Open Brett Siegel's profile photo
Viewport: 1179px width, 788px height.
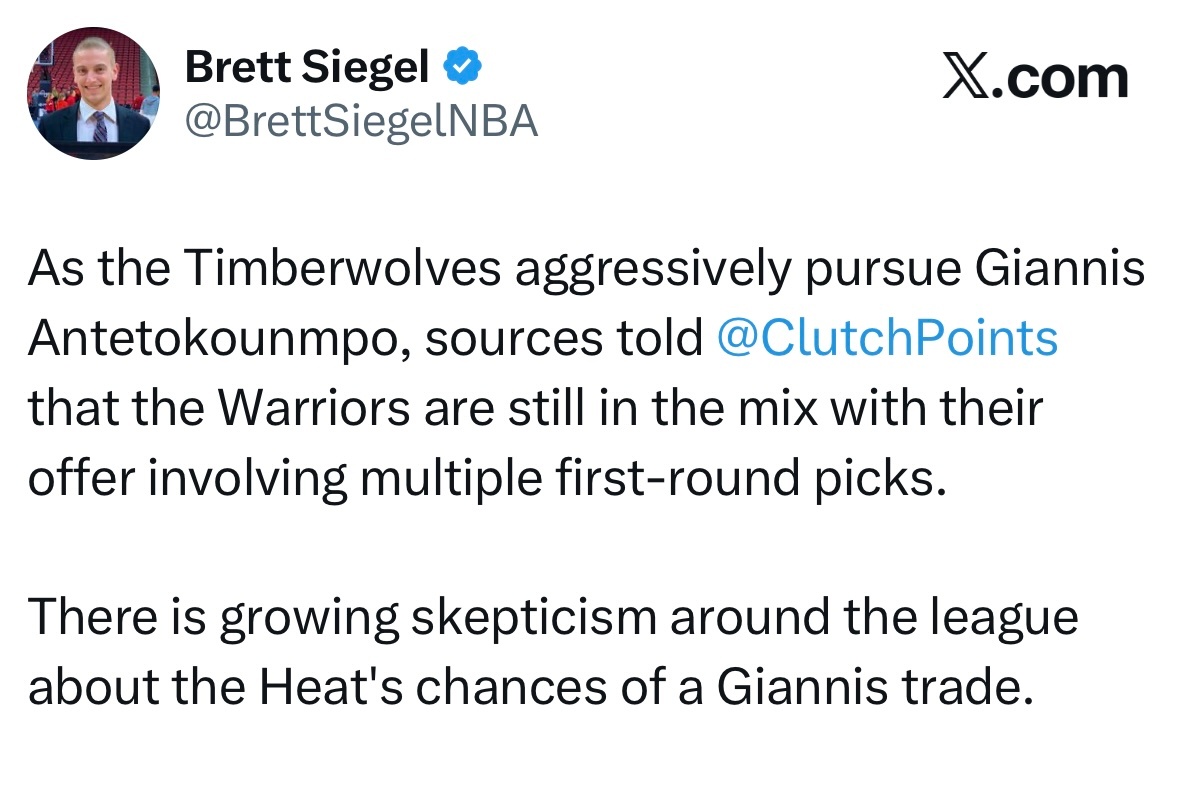(93, 93)
